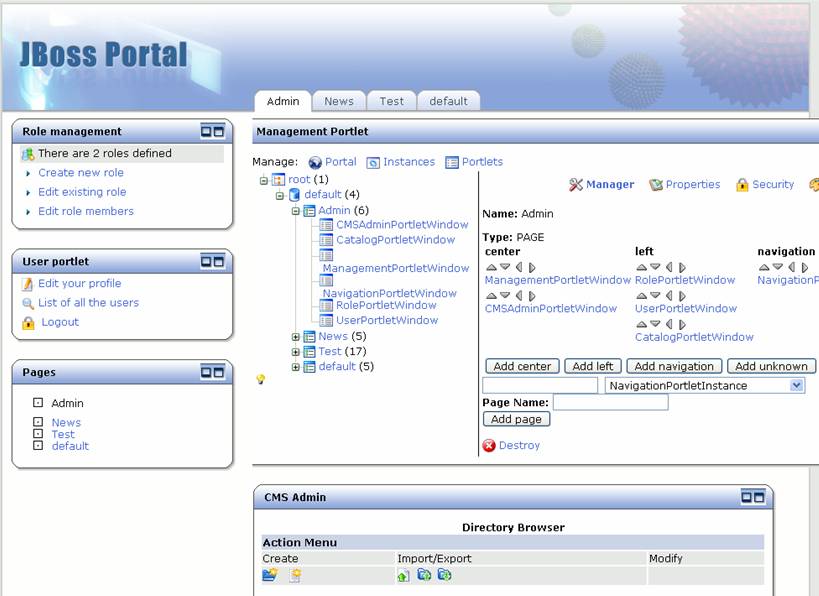Click the green upload arrow icon under Import/Export
Screen dimensions: 819x596
403,576
